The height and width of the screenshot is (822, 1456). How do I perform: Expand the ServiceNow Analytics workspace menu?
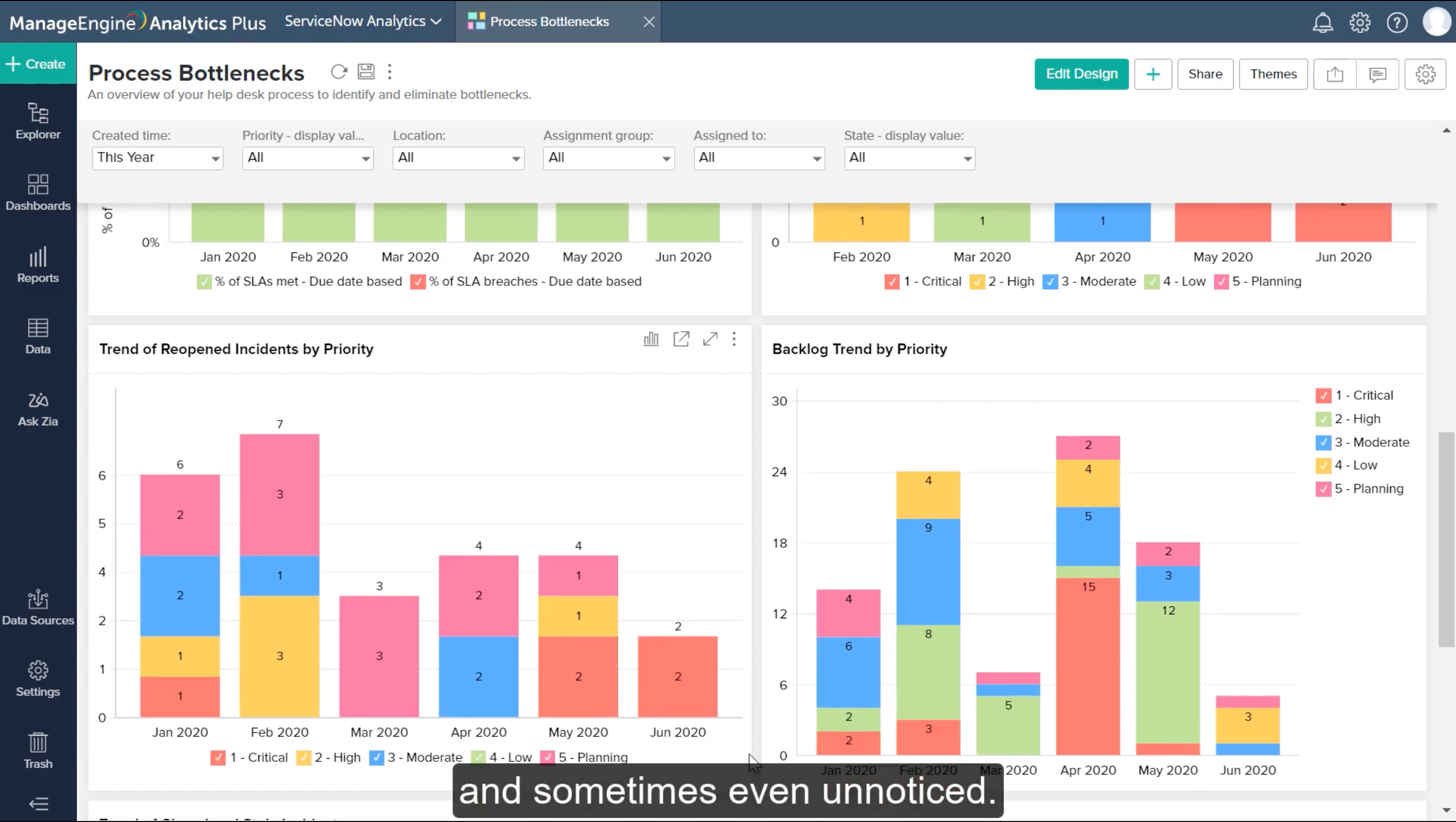point(362,21)
